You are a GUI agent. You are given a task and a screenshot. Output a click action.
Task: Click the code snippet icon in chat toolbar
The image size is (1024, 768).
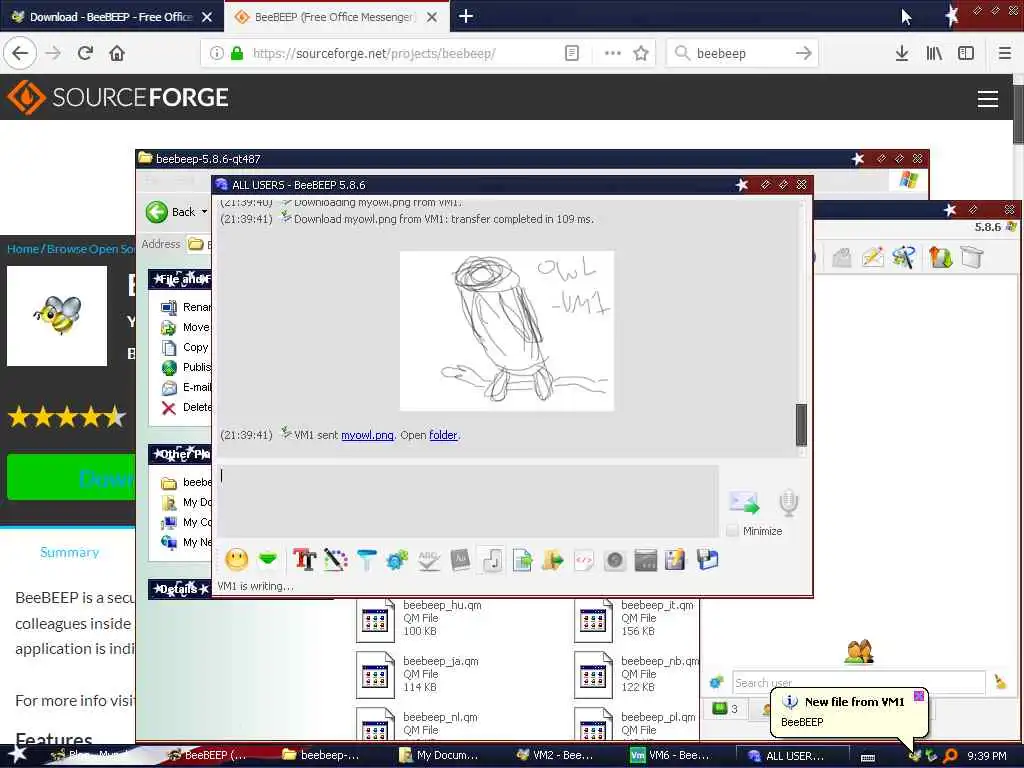click(584, 560)
